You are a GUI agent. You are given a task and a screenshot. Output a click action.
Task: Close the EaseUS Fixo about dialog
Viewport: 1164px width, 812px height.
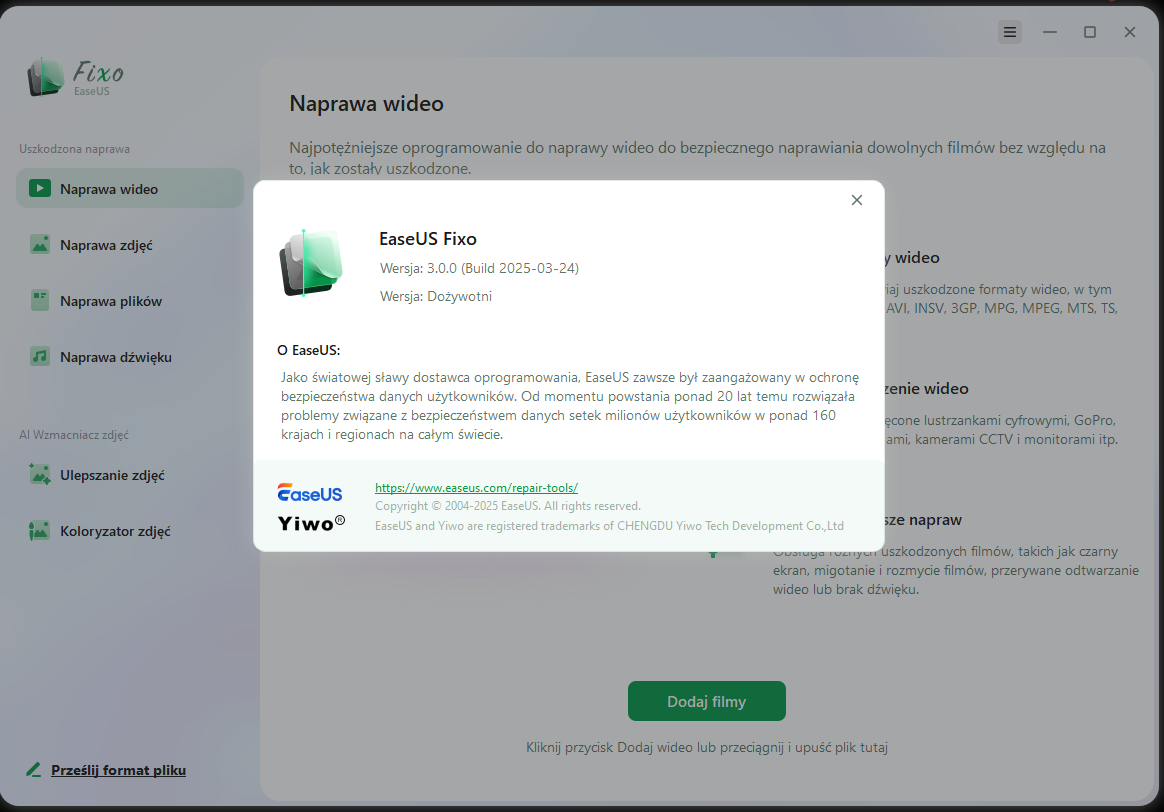[x=857, y=200]
